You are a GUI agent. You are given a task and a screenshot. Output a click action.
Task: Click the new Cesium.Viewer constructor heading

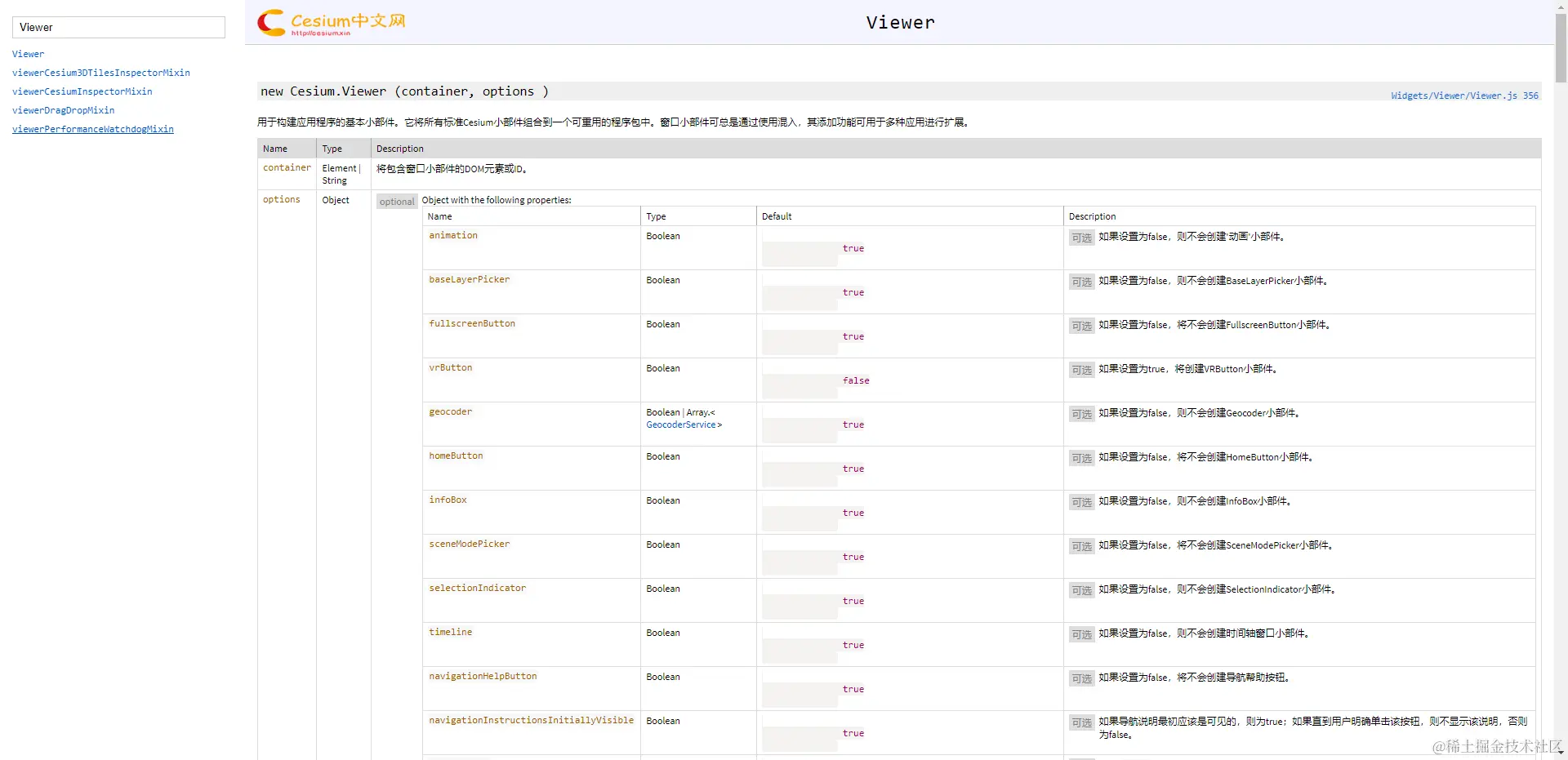[405, 91]
